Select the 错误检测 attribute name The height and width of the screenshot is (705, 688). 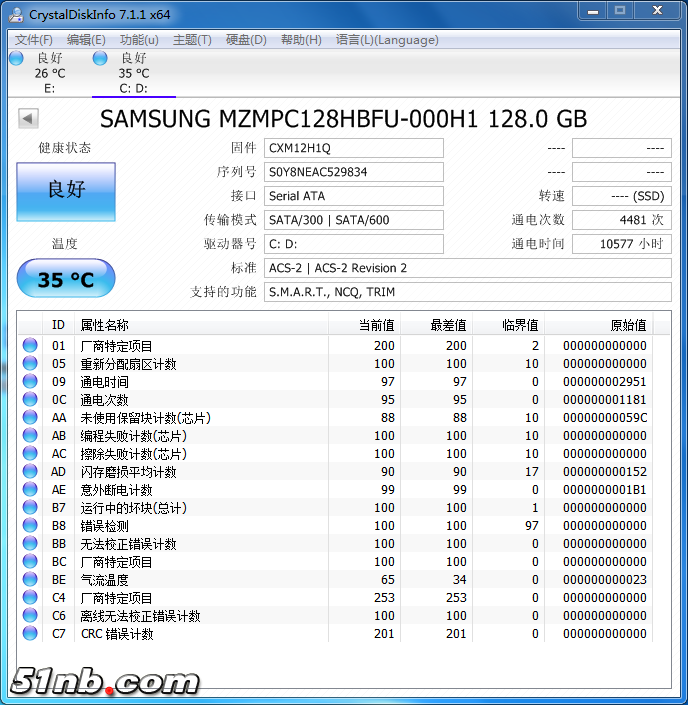(x=104, y=526)
